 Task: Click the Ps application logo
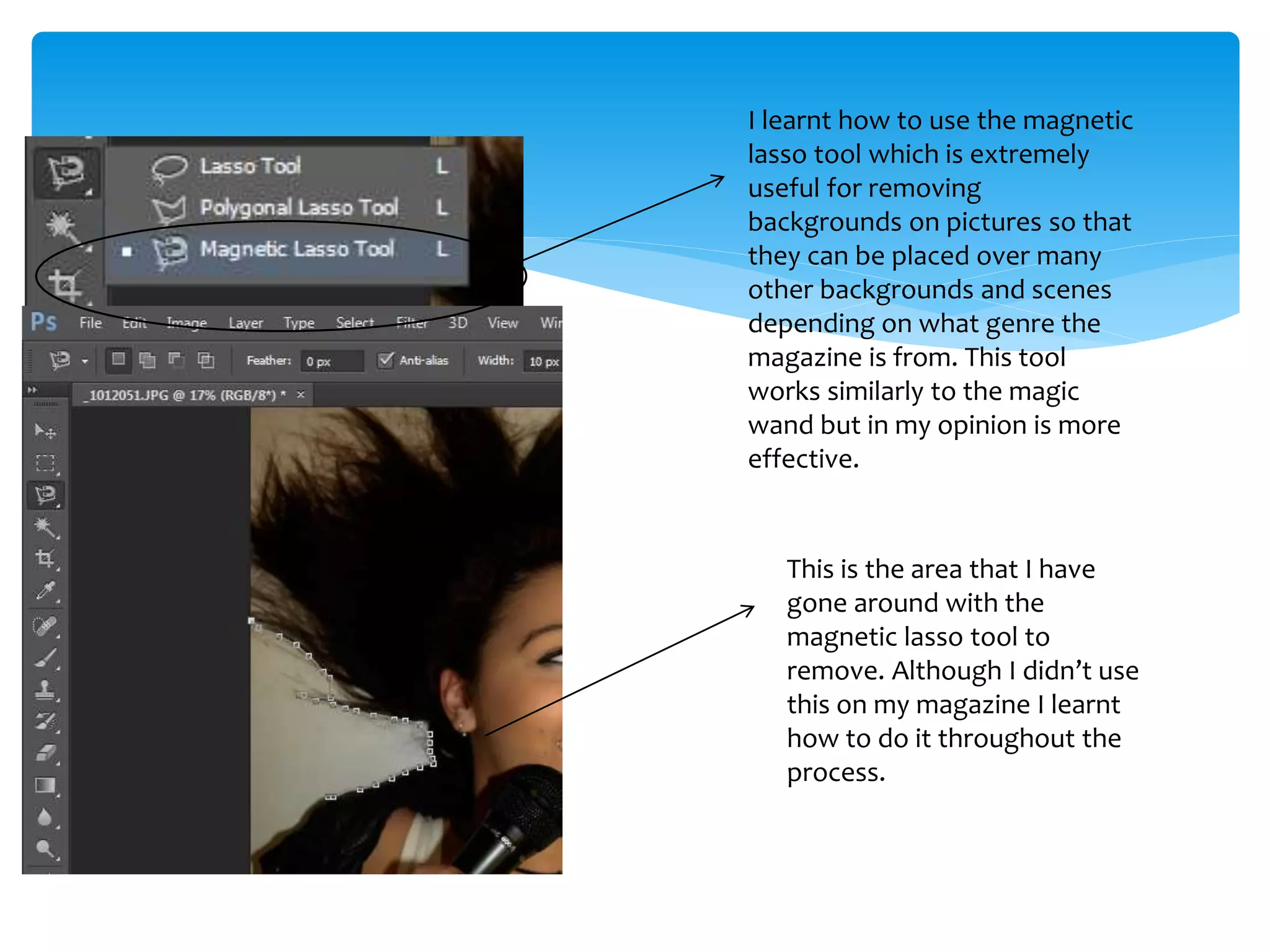coord(44,322)
